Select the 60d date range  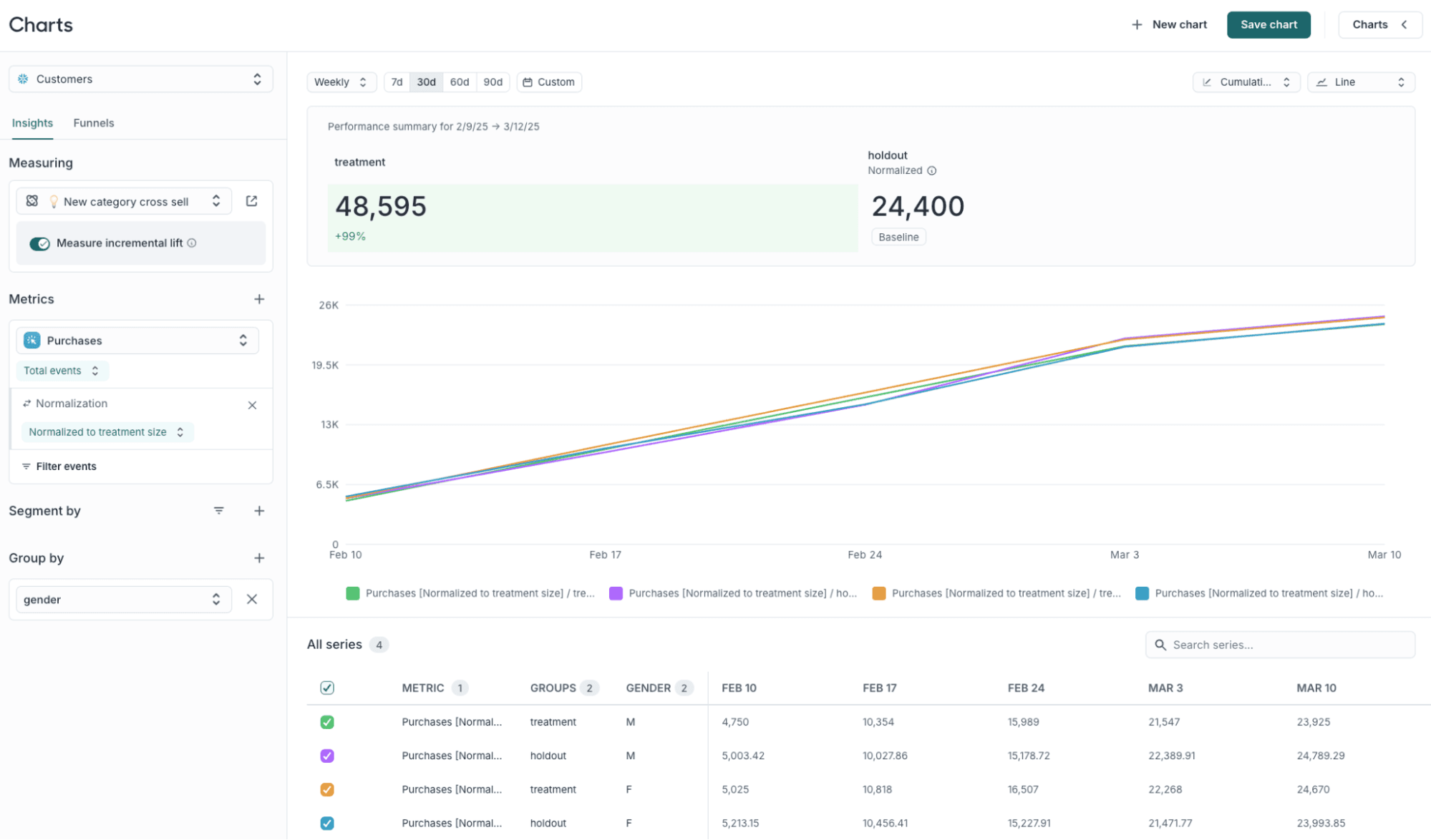tap(459, 82)
